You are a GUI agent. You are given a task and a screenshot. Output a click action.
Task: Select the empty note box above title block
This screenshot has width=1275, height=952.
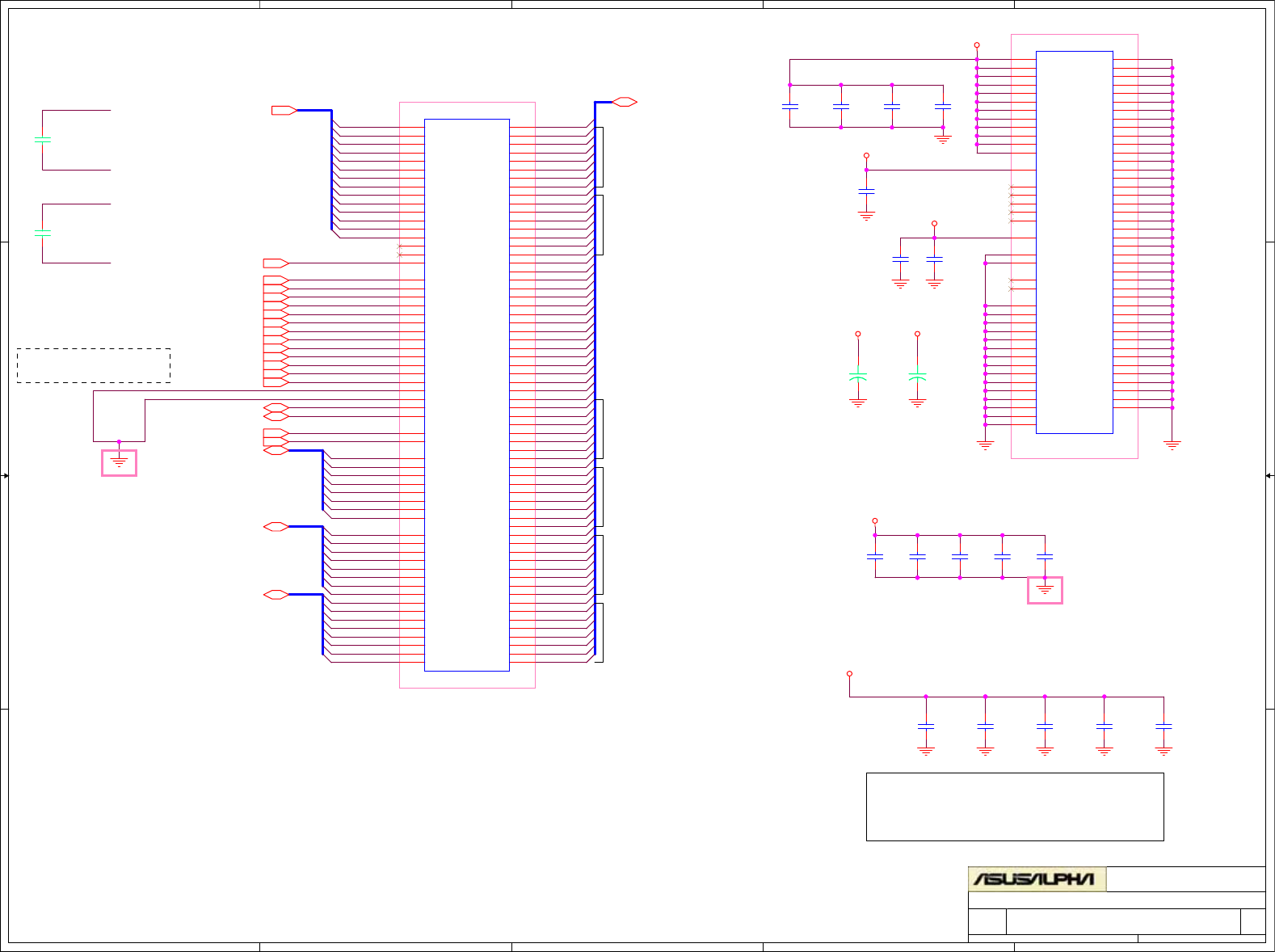pos(1015,807)
